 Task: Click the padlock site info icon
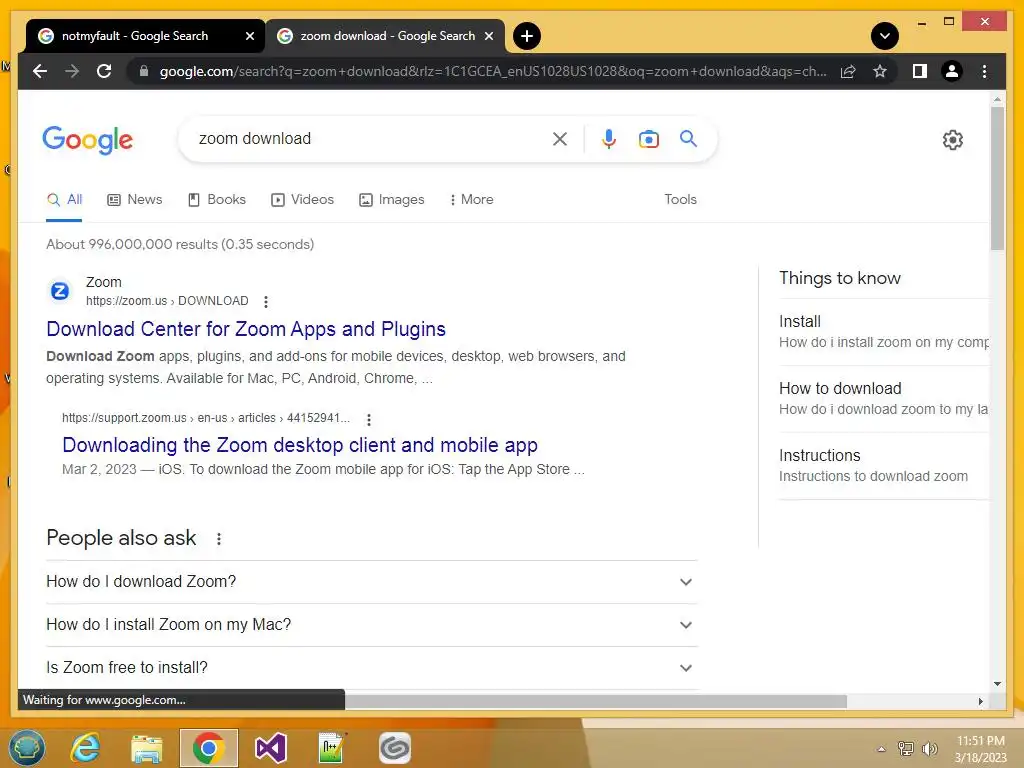click(144, 71)
